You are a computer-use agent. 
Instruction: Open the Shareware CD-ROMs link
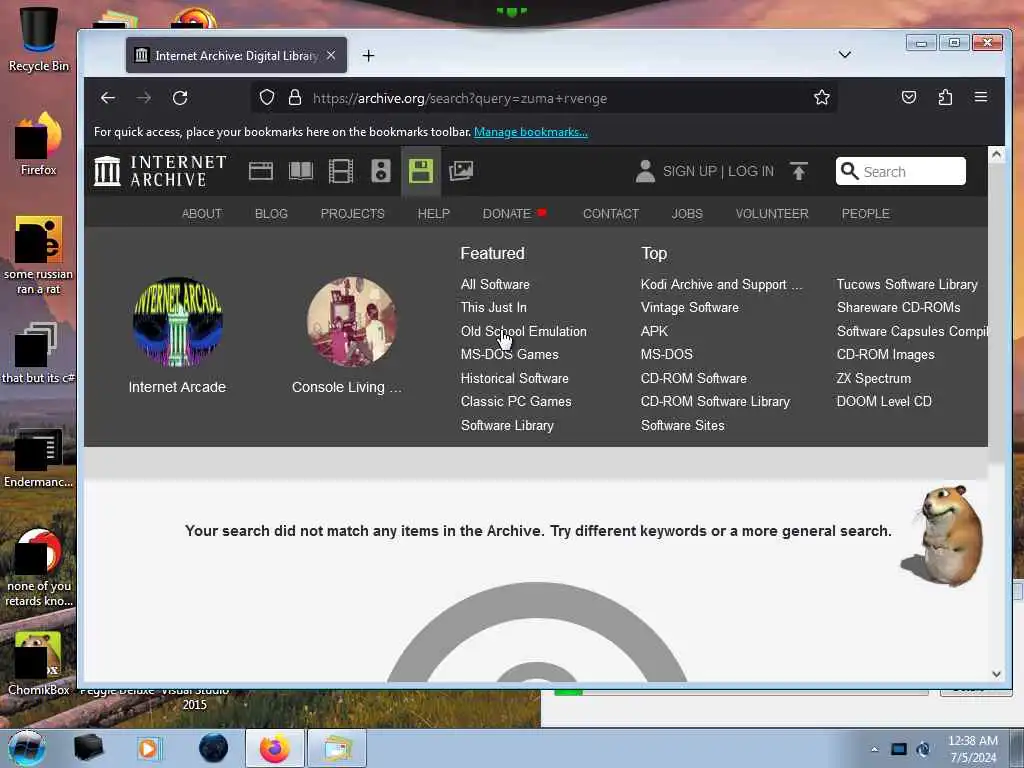(899, 307)
